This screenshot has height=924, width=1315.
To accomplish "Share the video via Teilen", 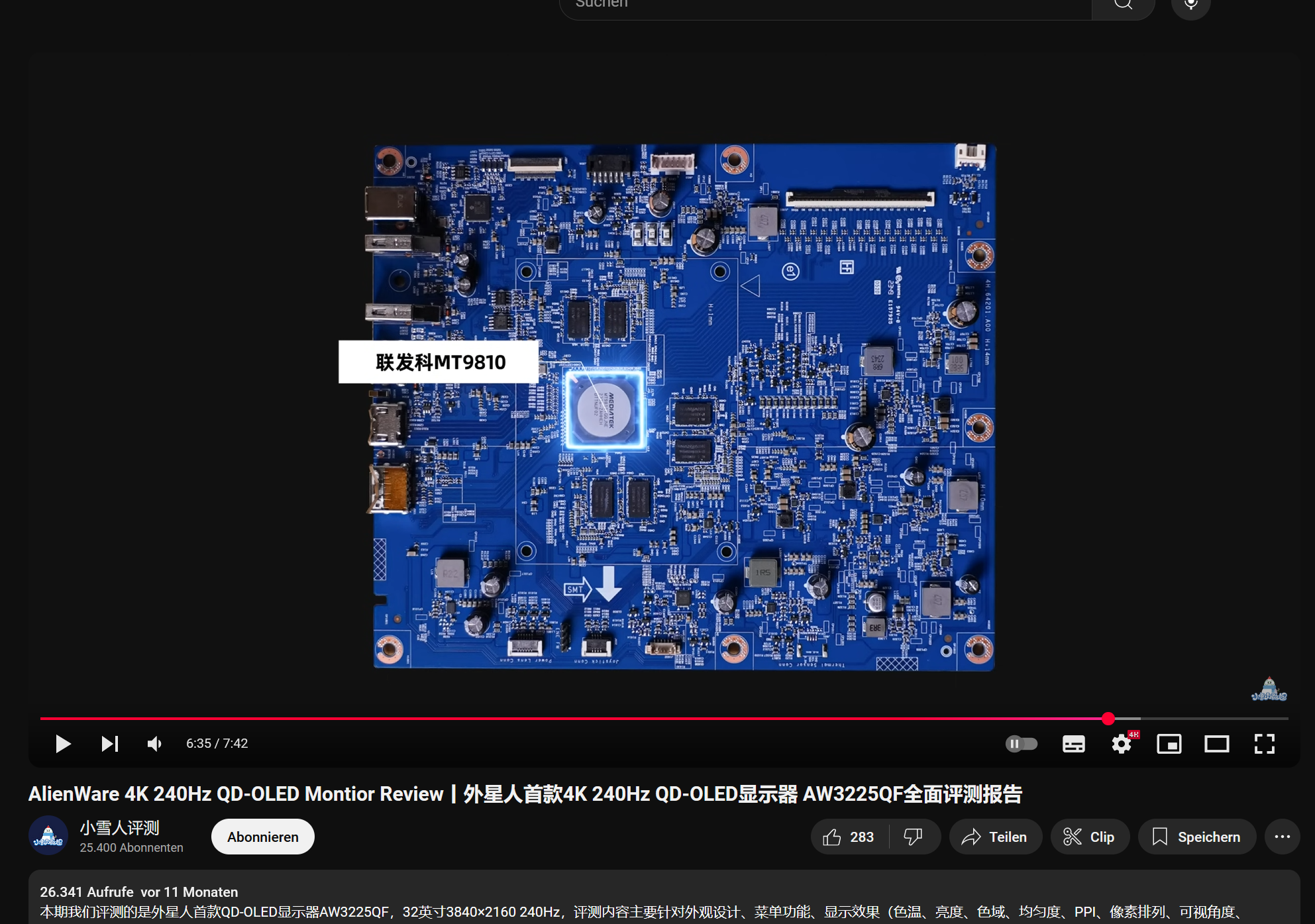I will [x=995, y=837].
